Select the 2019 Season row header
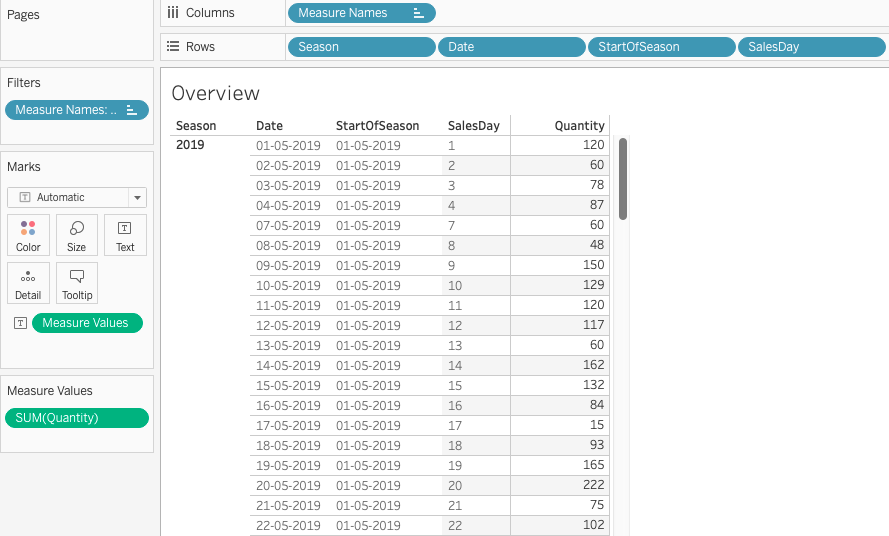Viewport: 889px width, 536px height. [190, 145]
